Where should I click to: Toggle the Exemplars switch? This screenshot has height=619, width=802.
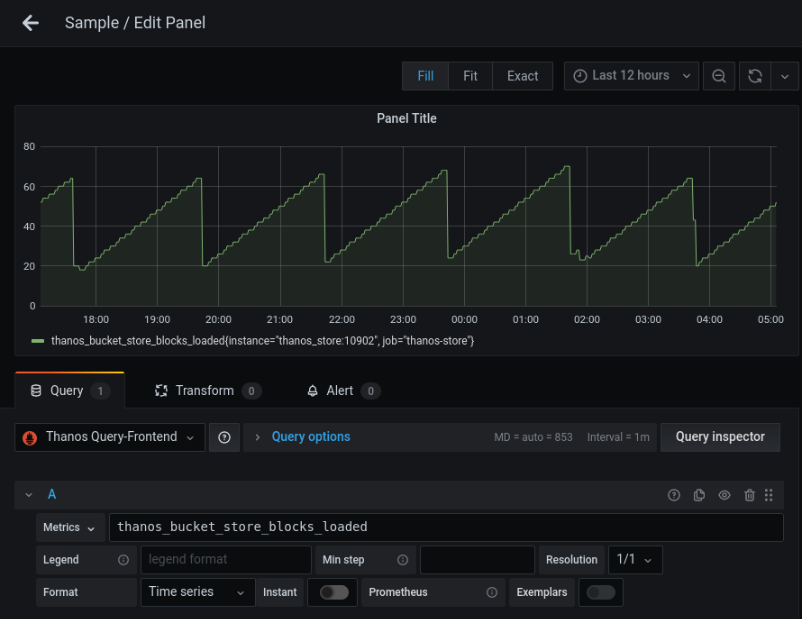point(601,592)
